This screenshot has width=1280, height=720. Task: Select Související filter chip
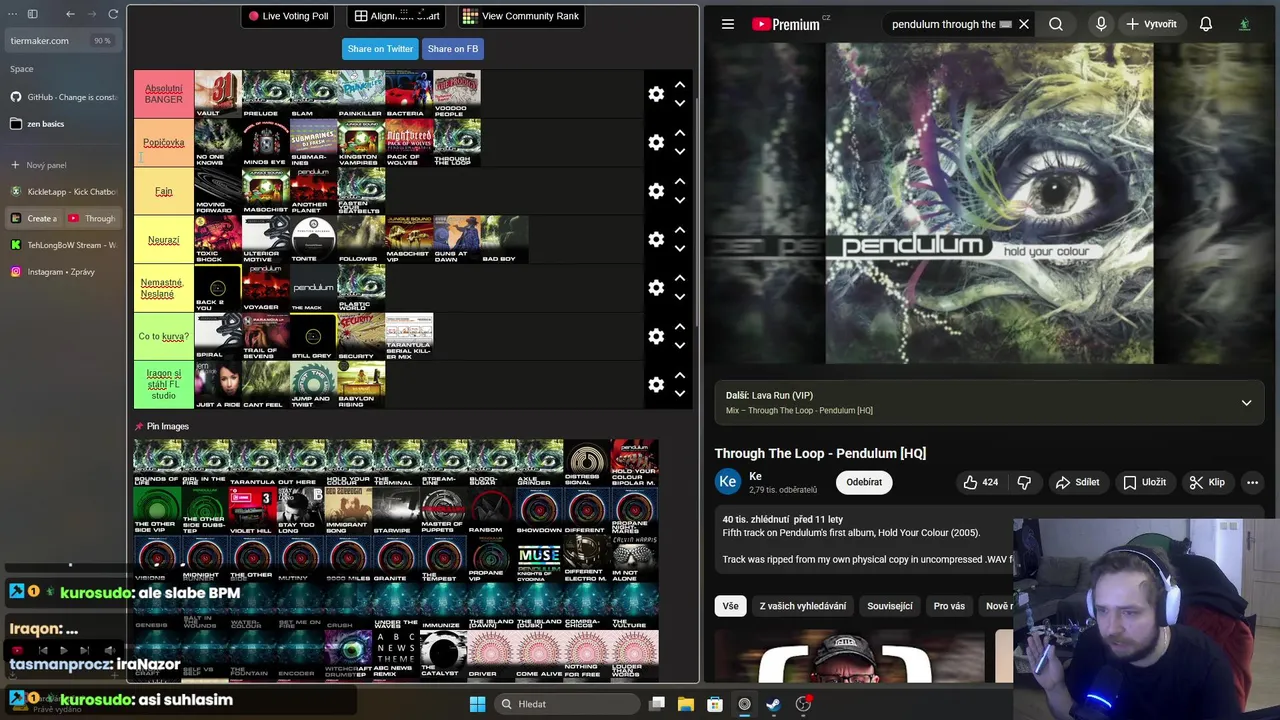coord(890,606)
